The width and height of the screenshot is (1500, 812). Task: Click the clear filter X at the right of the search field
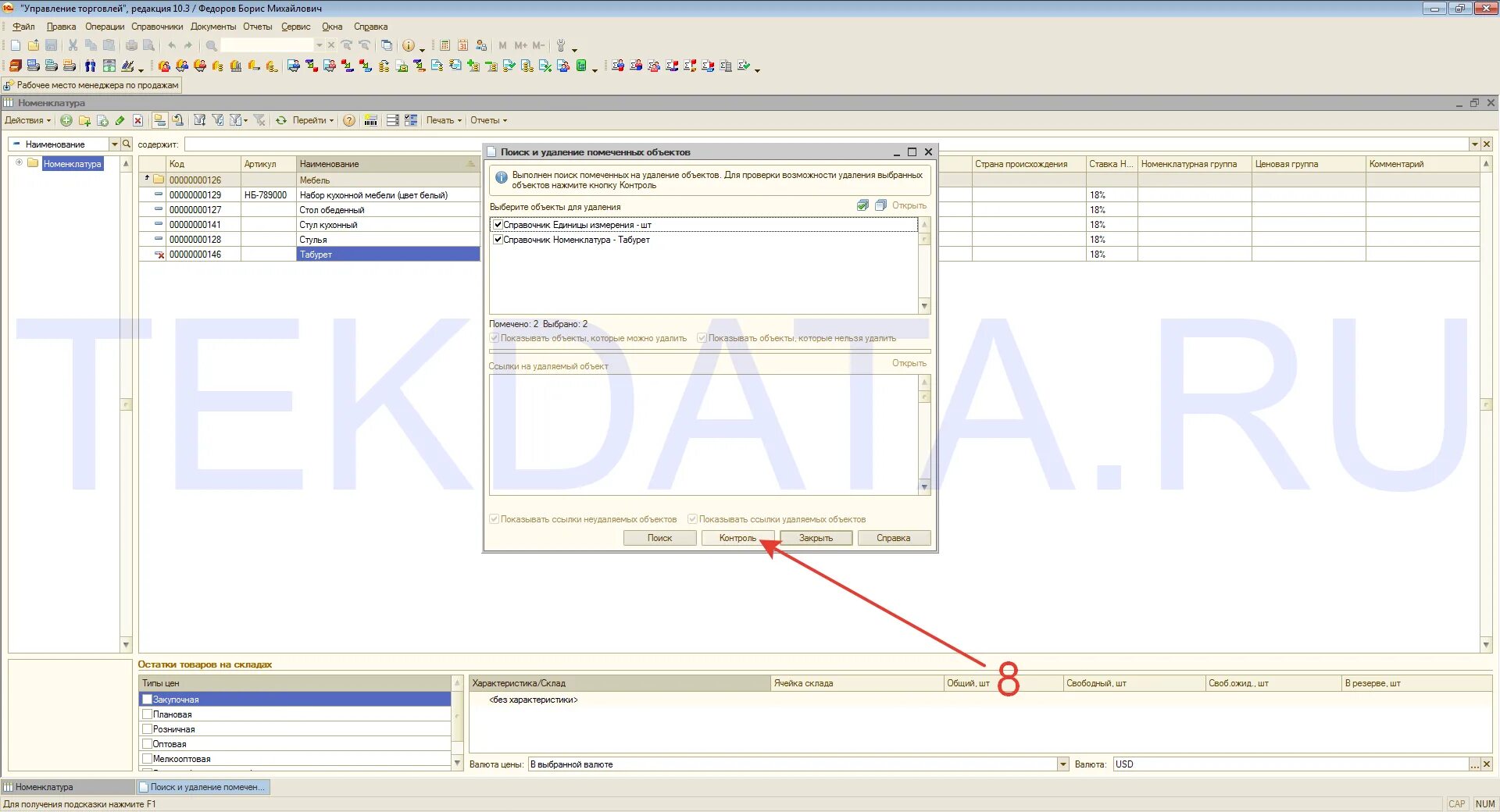pyautogui.click(x=1487, y=144)
